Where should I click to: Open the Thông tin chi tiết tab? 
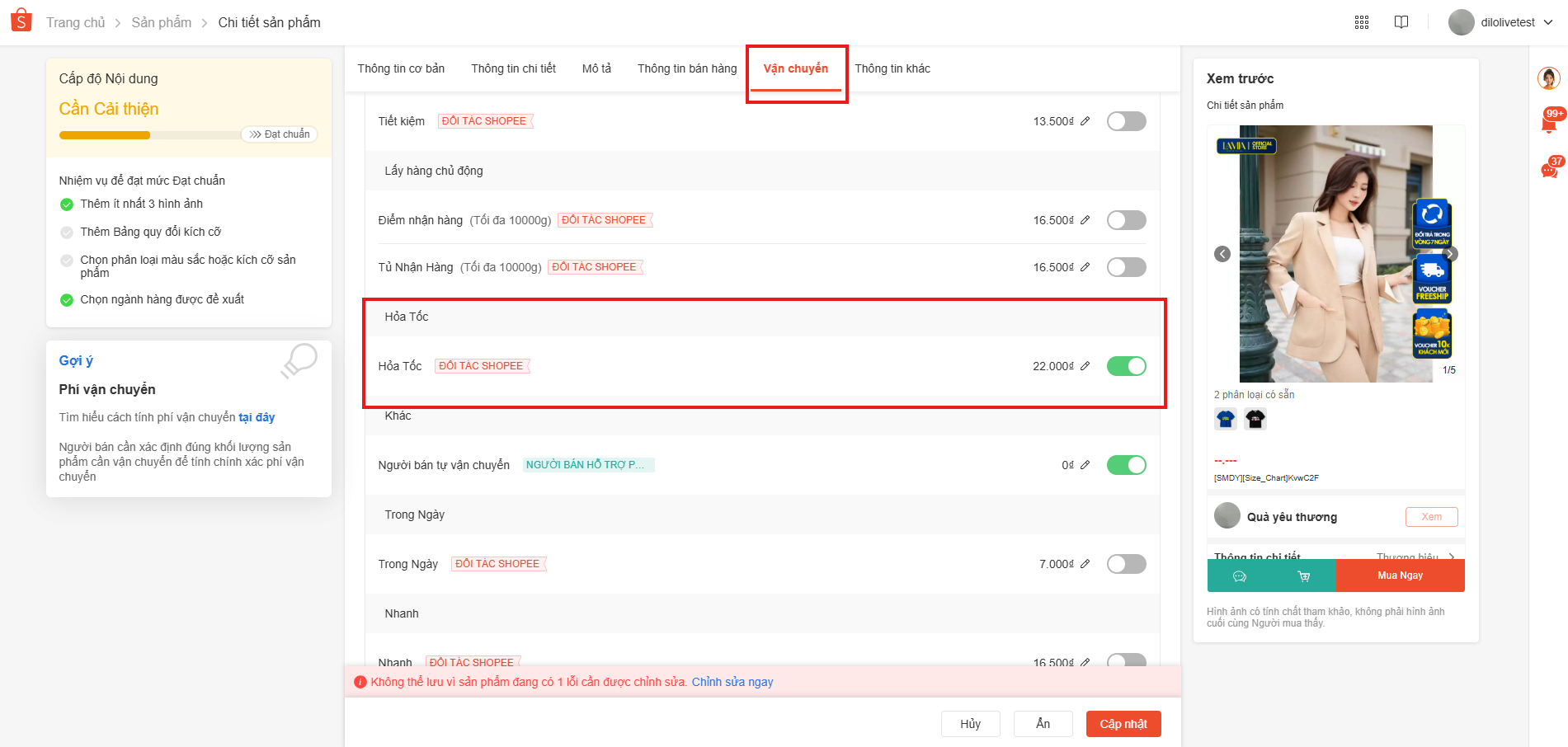[513, 68]
